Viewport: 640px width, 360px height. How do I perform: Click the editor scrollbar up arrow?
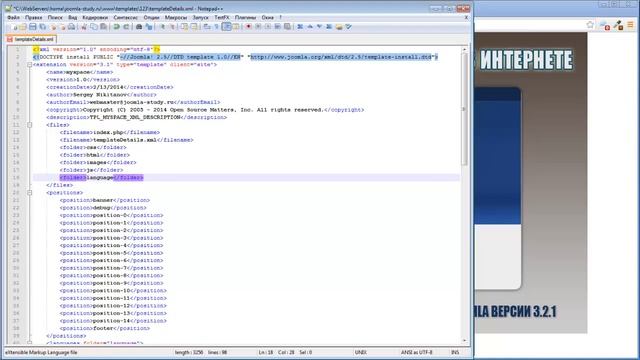point(464,49)
